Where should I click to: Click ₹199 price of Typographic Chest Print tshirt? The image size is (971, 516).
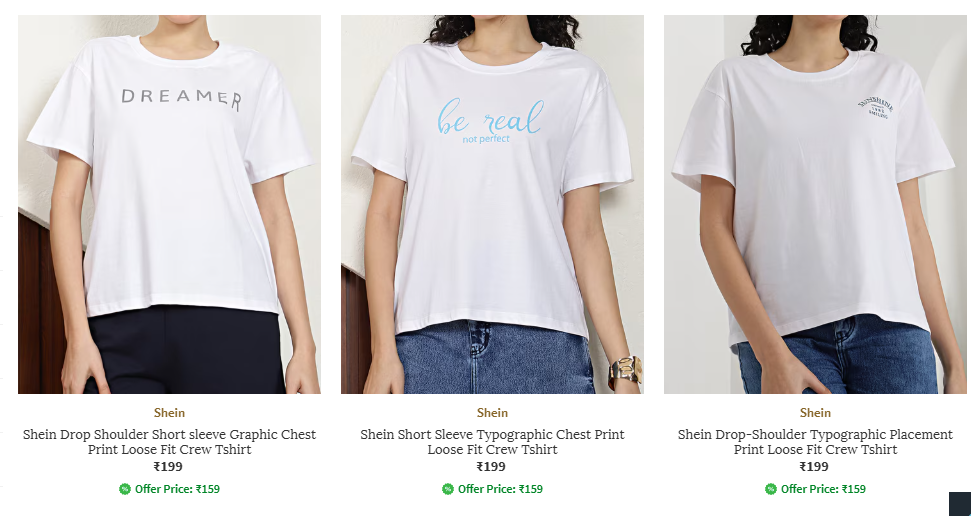(491, 466)
